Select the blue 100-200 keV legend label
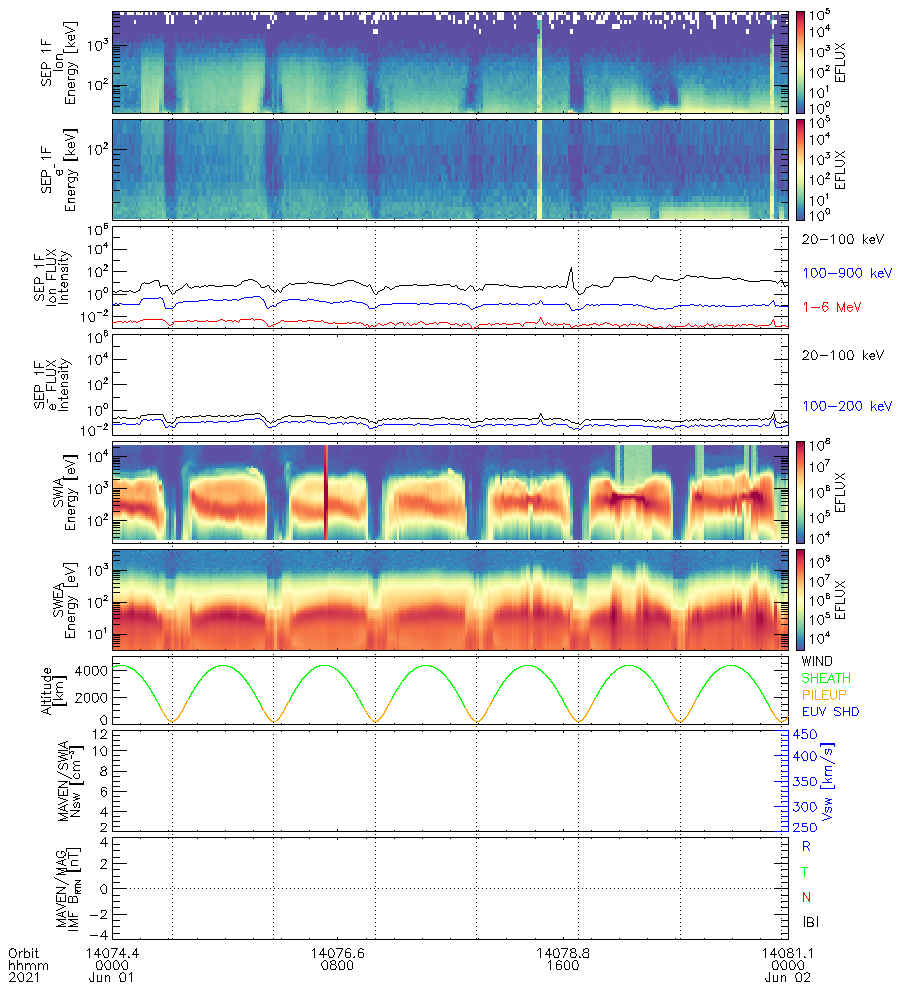The image size is (900, 1000). (846, 406)
